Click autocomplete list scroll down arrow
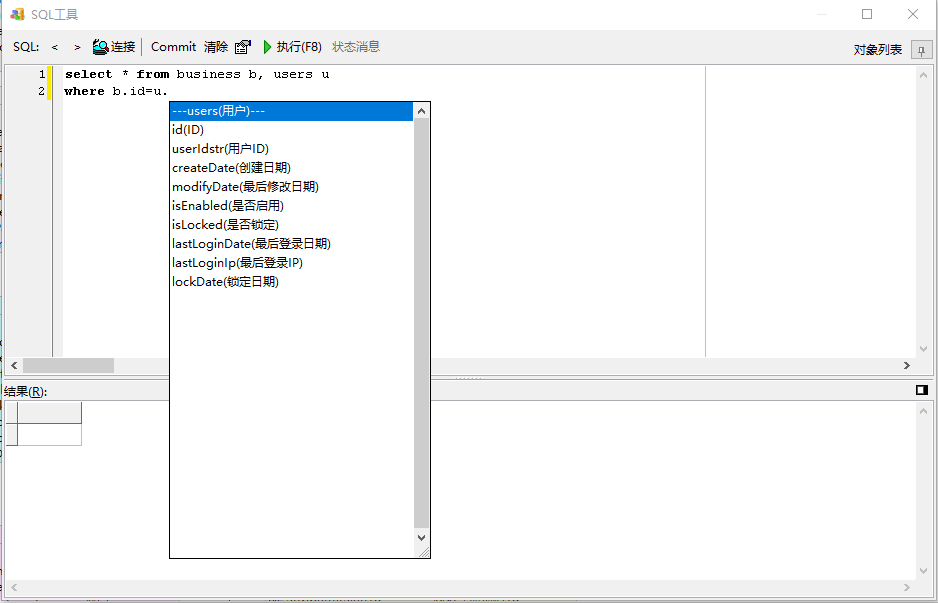The height and width of the screenshot is (603, 938). 421,537
